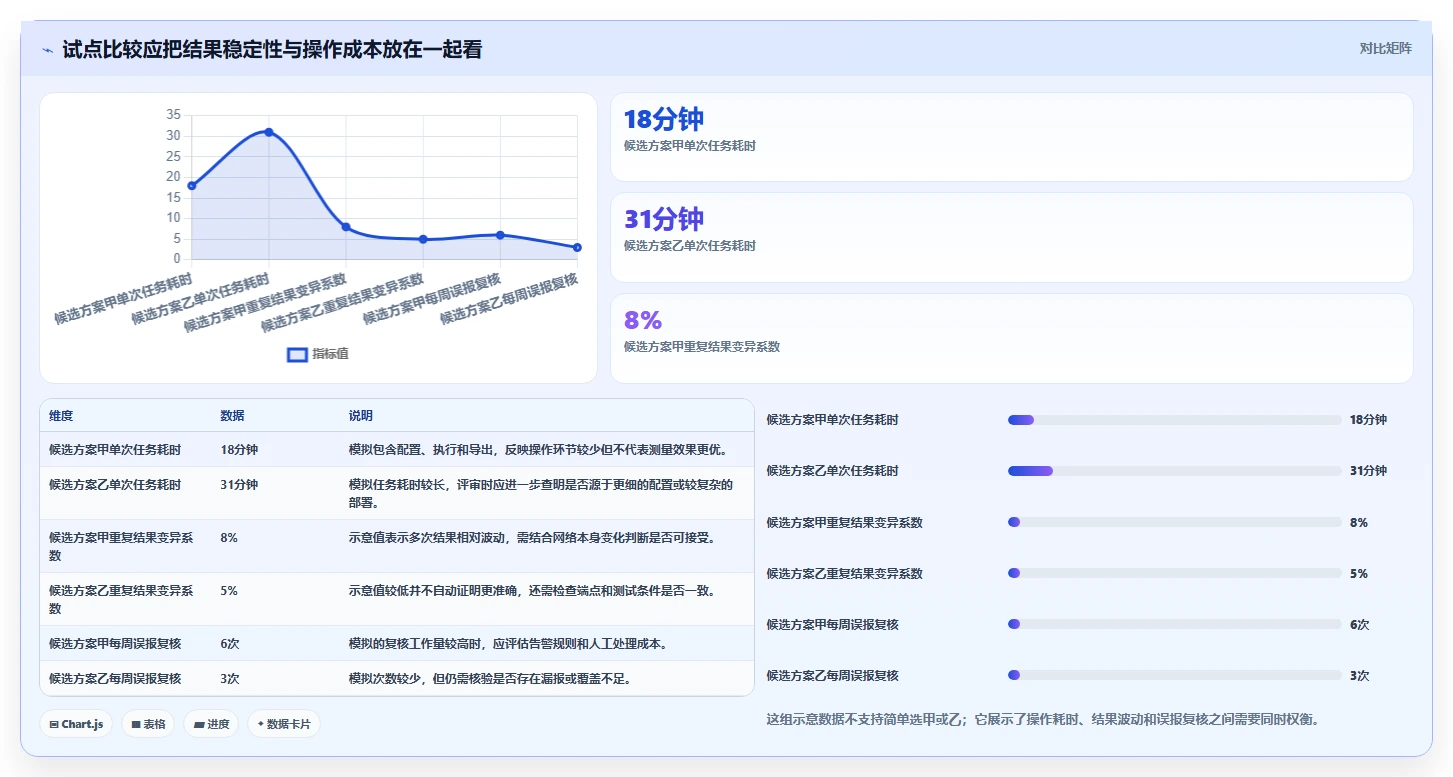Click table cell 候选方案甲重复结果变异系数
Image resolution: width=1453 pixels, height=777 pixels.
[x=124, y=546]
